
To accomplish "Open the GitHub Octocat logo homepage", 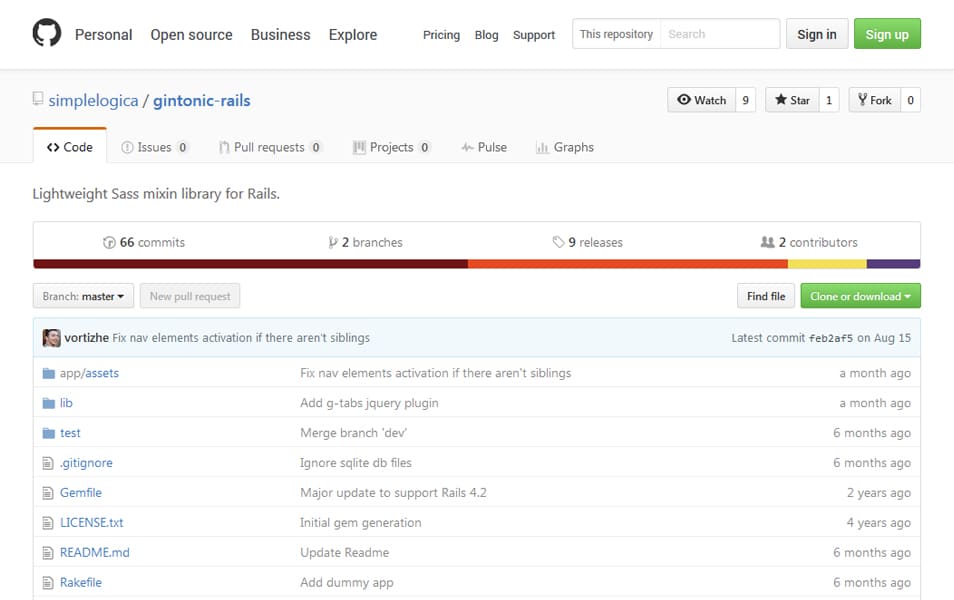I will [x=47, y=33].
